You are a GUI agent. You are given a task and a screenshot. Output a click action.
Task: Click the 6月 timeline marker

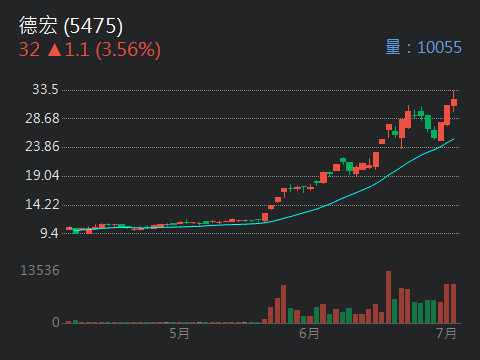[x=309, y=333]
